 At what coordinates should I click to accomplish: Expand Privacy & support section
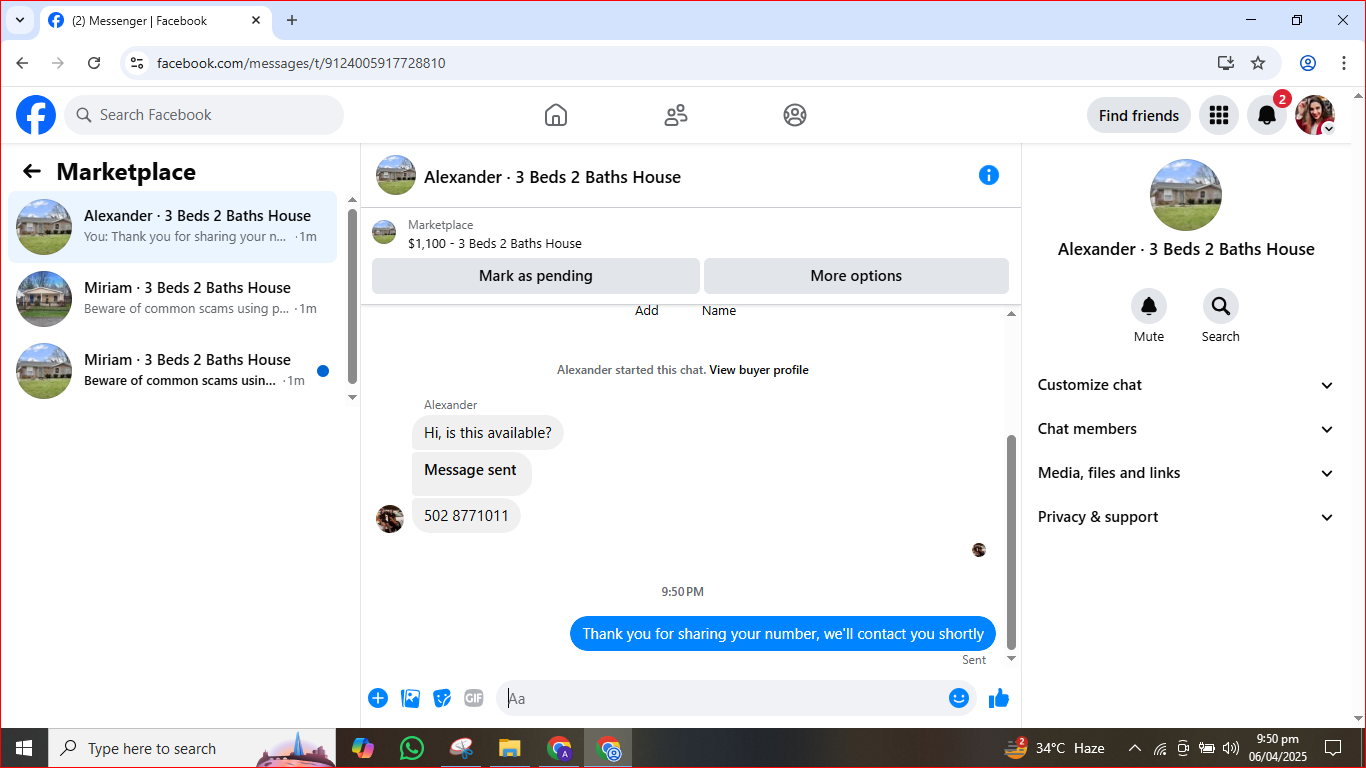(x=1185, y=517)
